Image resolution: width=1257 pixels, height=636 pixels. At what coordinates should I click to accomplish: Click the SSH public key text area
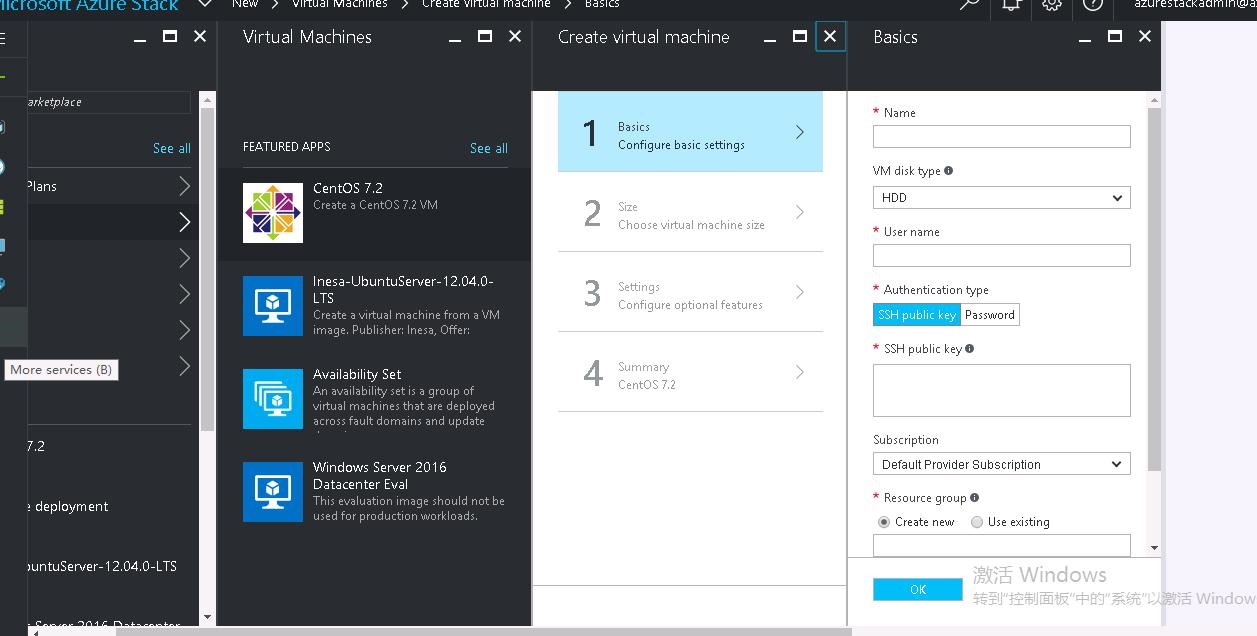point(1002,390)
